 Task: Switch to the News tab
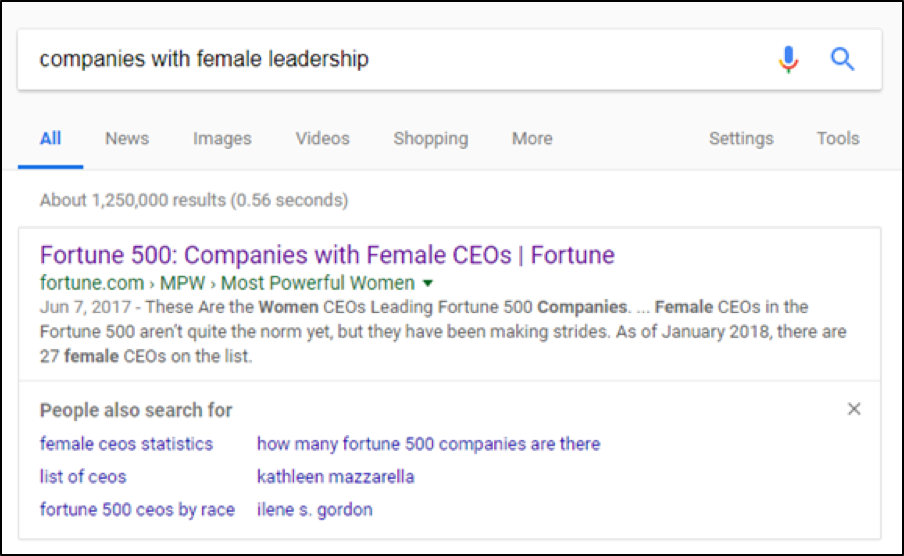click(x=127, y=138)
